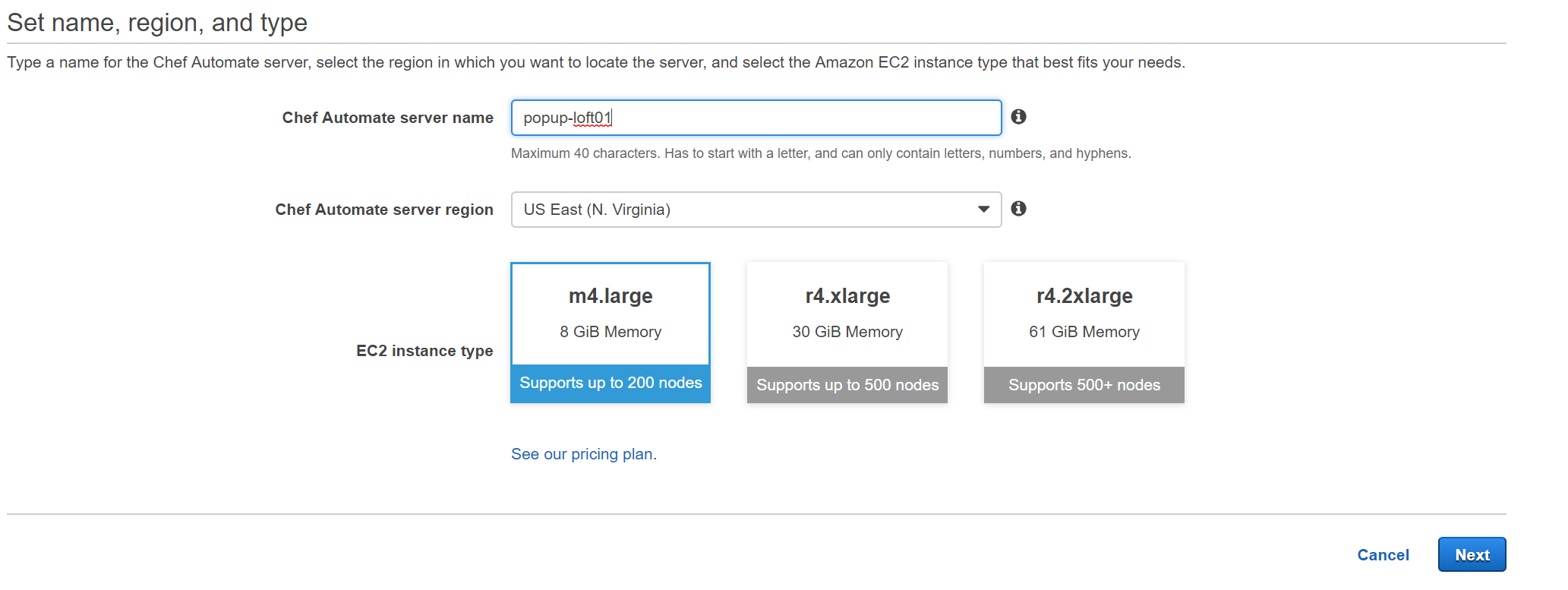Select the m4.large instance type card
This screenshot has height=590, width=1568.
click(x=610, y=333)
